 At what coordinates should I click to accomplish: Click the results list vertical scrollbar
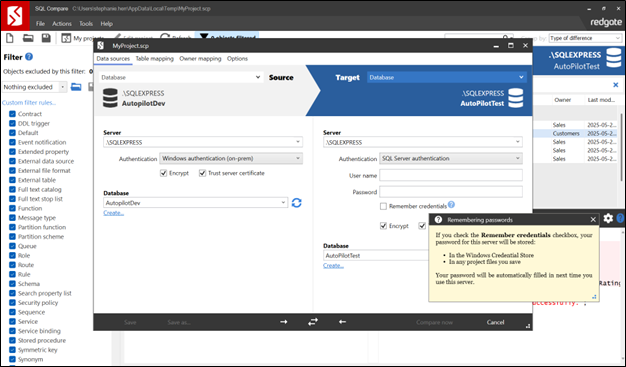(621, 147)
